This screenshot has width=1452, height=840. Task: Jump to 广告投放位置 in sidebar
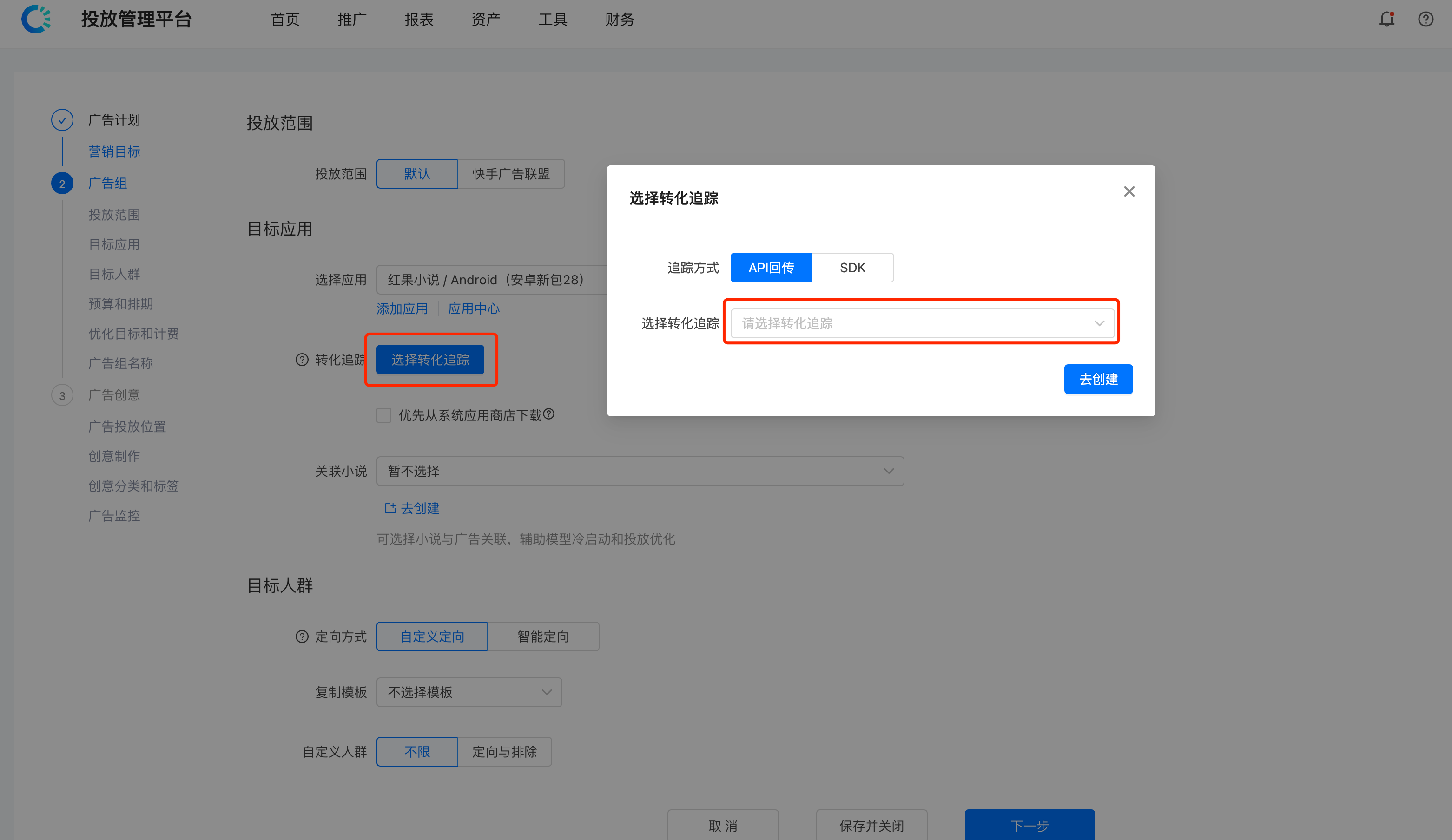[127, 427]
